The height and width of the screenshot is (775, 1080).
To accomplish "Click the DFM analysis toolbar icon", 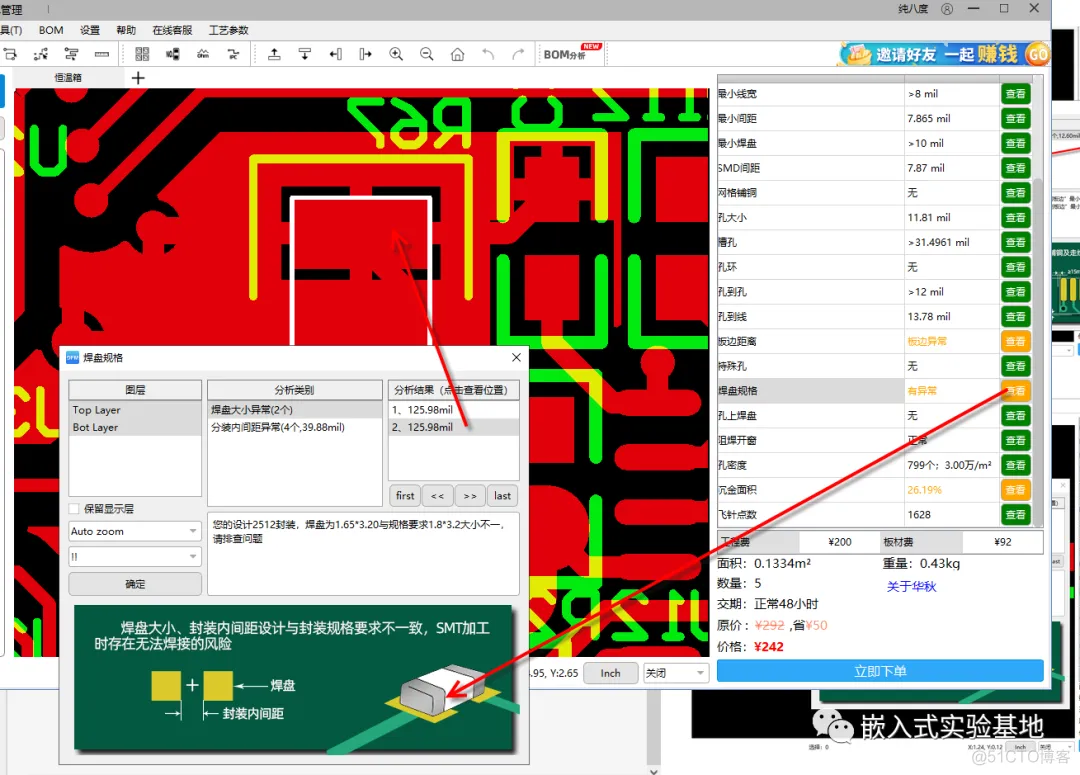I will [x=203, y=54].
